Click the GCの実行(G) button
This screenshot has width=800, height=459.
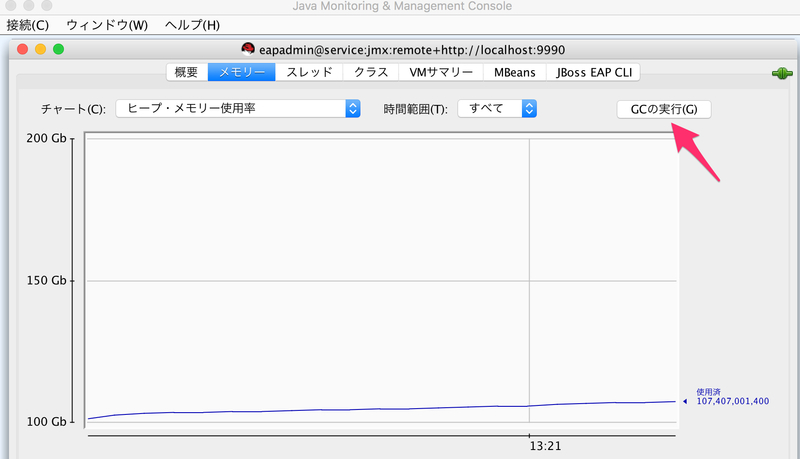(x=664, y=109)
